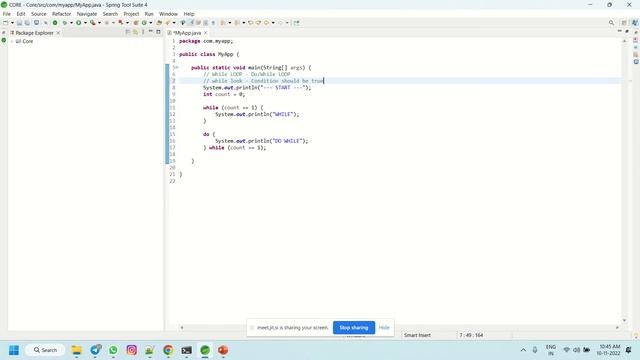Click the Next Annotation toolbar icon
The width and height of the screenshot is (640, 360).
(x=223, y=23)
